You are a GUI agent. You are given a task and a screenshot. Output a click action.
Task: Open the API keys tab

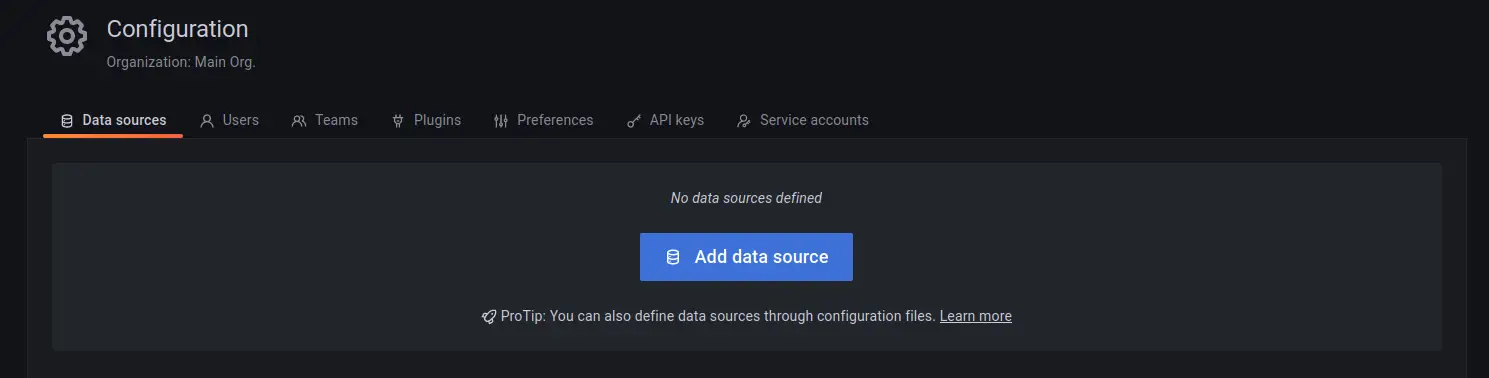coord(665,120)
